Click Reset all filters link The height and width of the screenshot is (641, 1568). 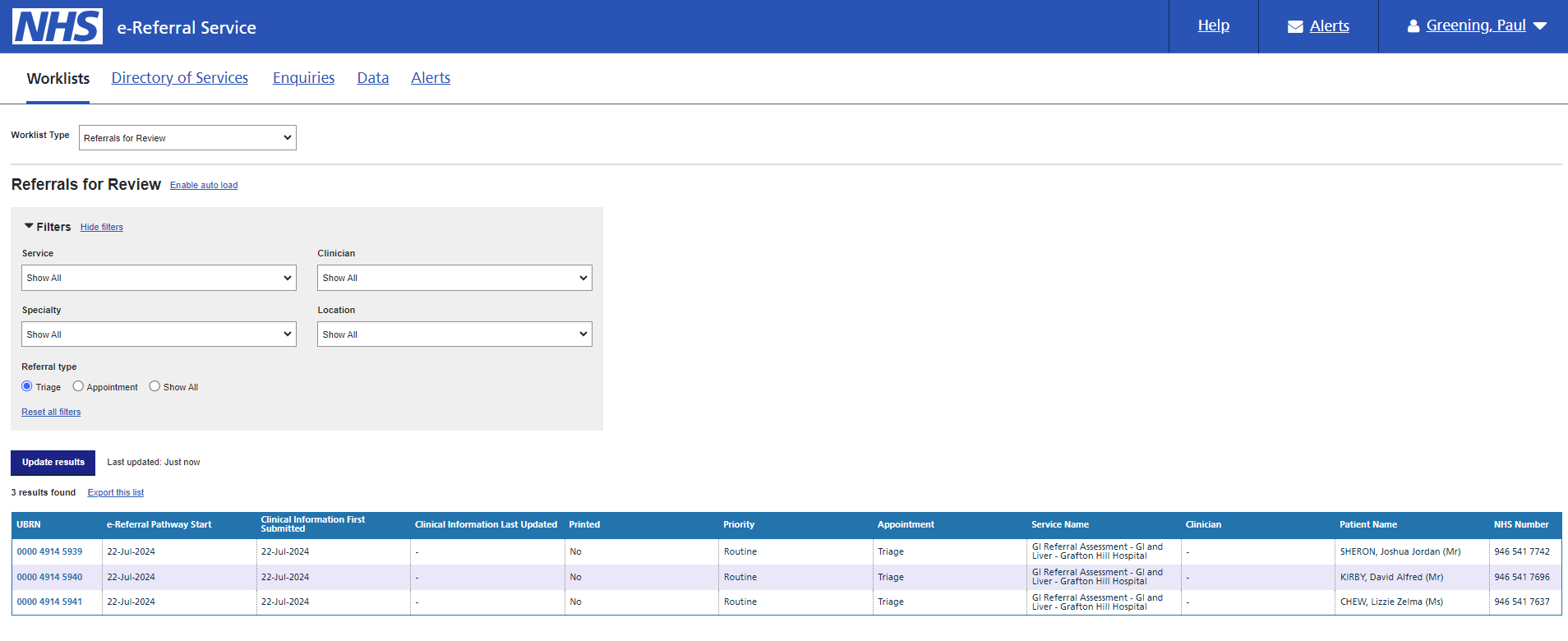[51, 412]
